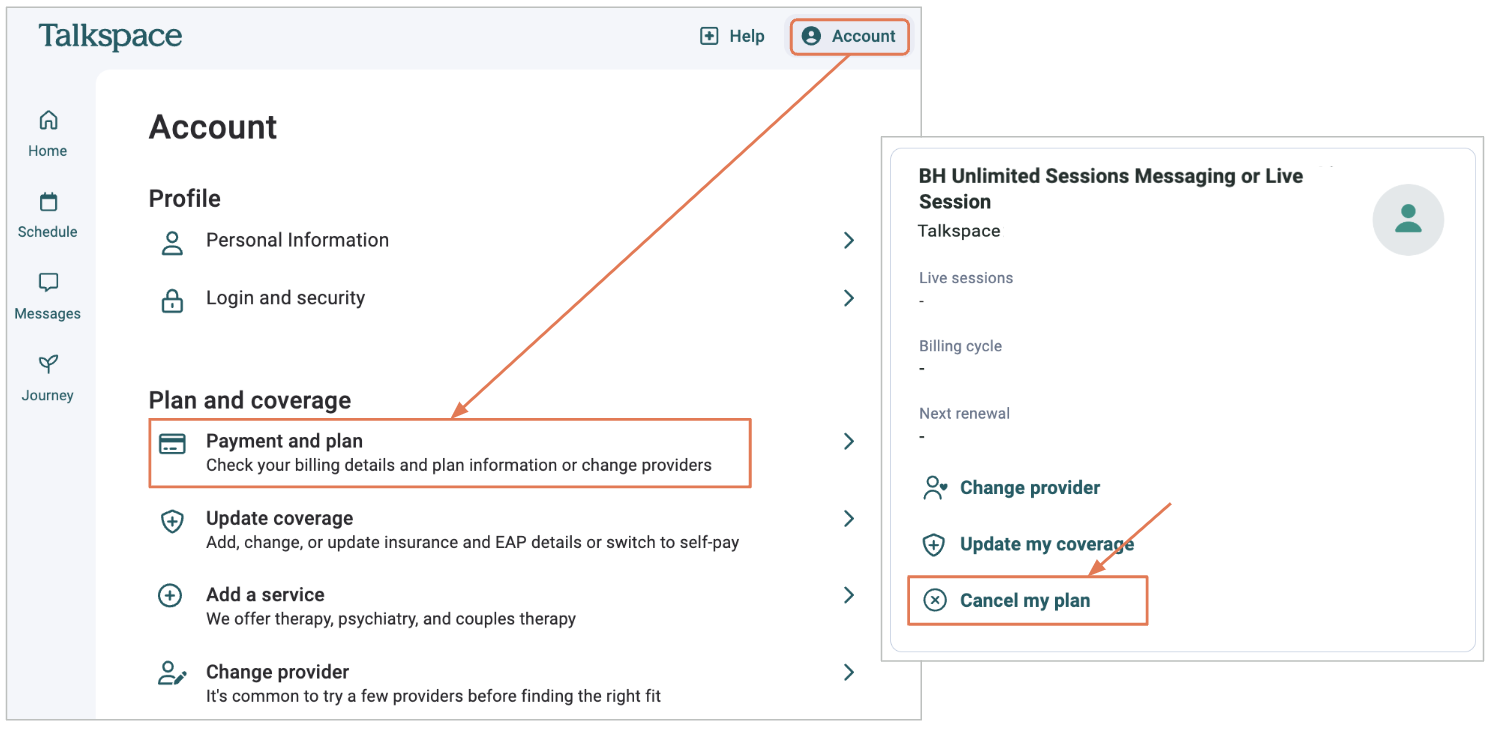Screen dimensions: 1494x730
Task: Click the profile avatar in plan card
Action: point(1408,219)
